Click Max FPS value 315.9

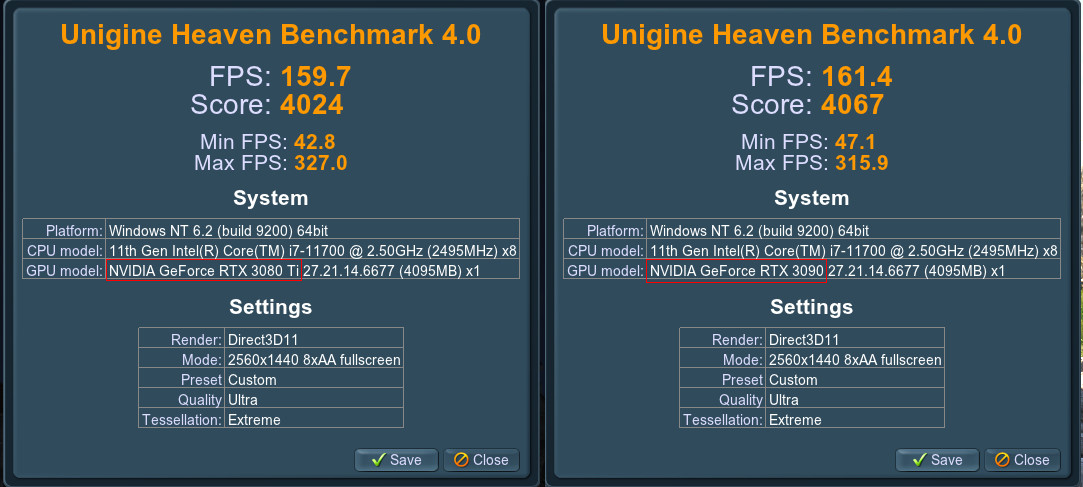click(x=861, y=164)
